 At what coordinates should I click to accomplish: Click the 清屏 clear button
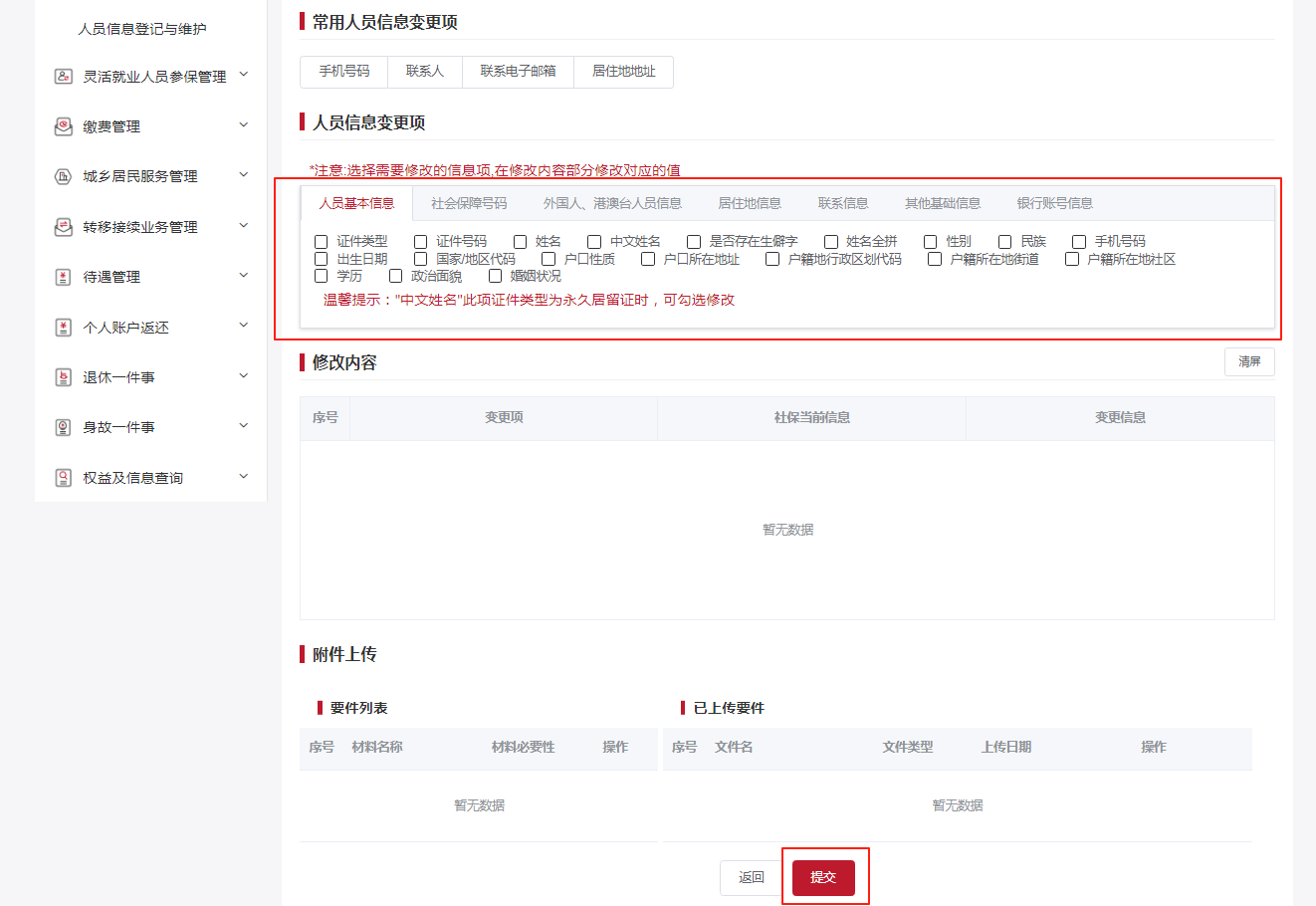1249,361
